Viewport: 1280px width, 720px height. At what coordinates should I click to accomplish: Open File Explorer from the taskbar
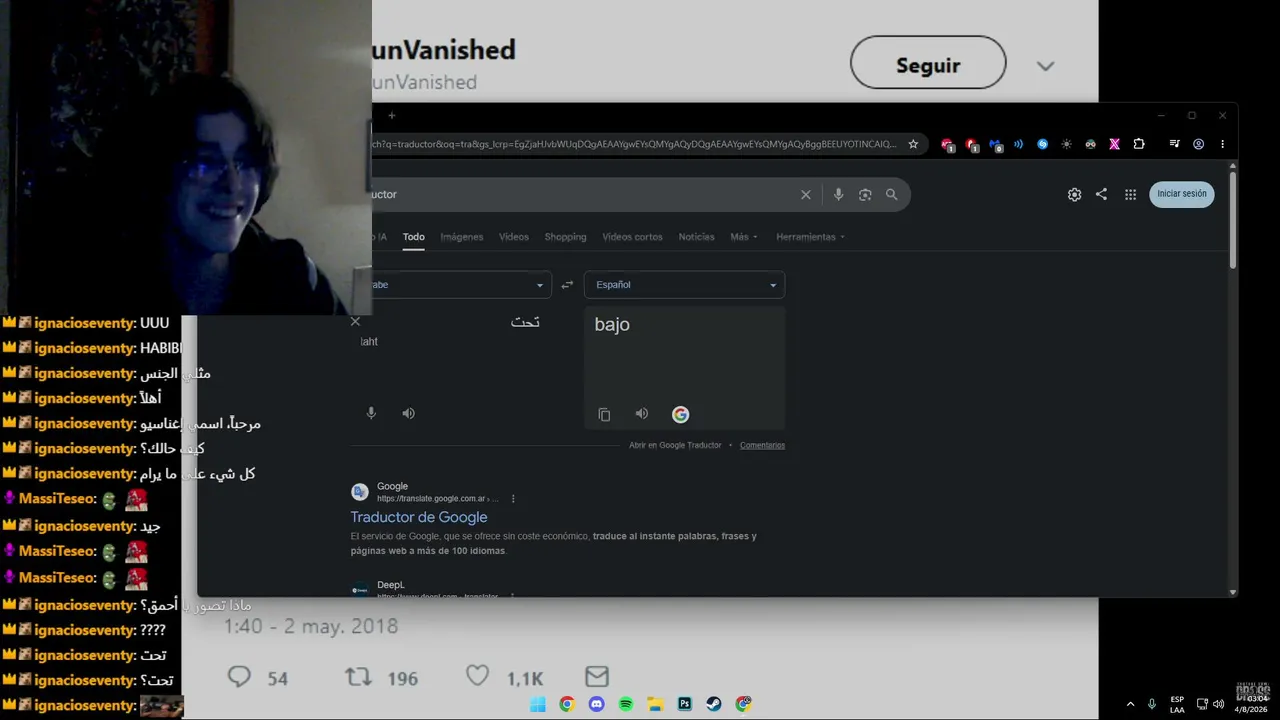[x=655, y=704]
